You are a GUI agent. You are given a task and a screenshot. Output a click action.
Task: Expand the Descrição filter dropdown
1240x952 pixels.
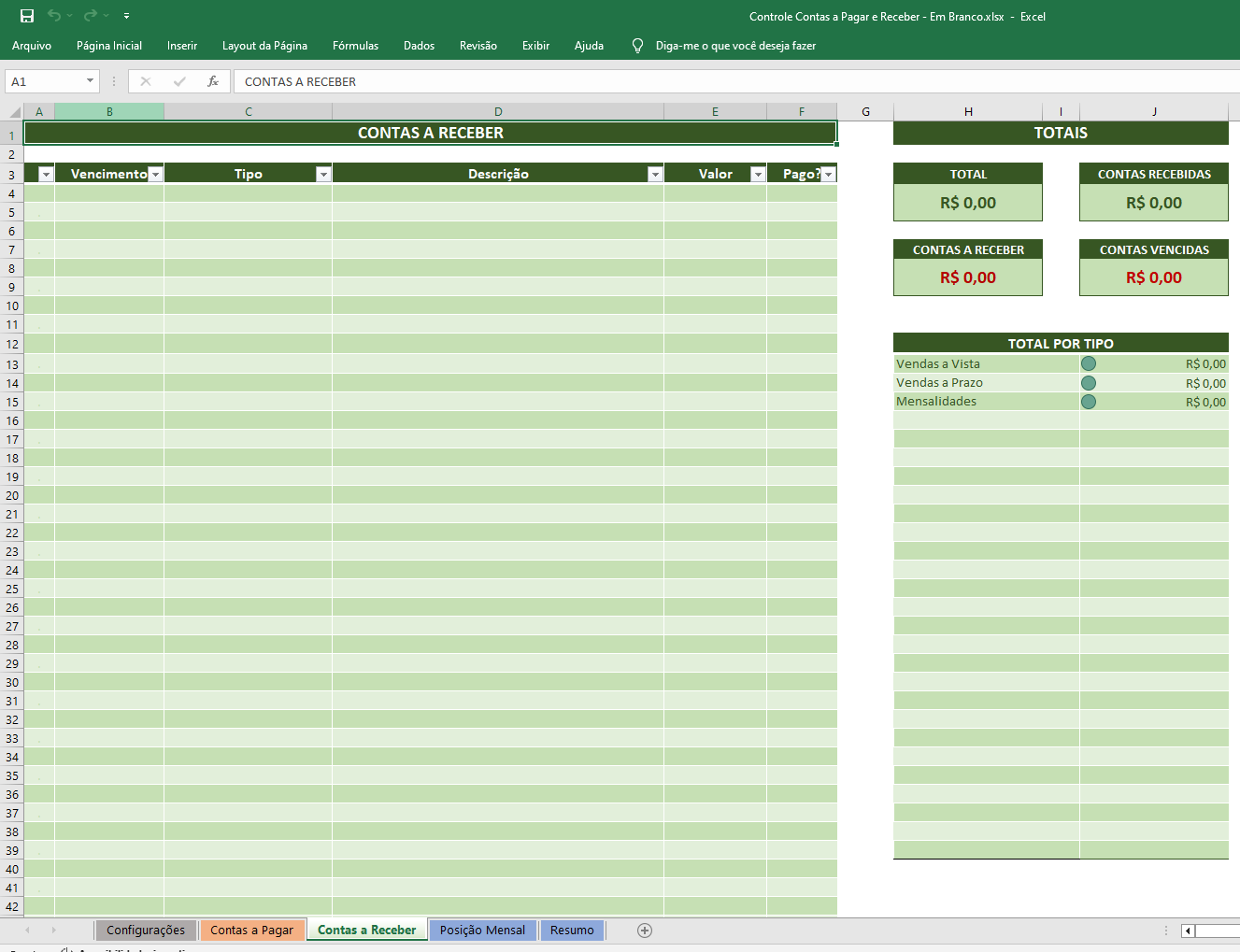click(x=655, y=175)
